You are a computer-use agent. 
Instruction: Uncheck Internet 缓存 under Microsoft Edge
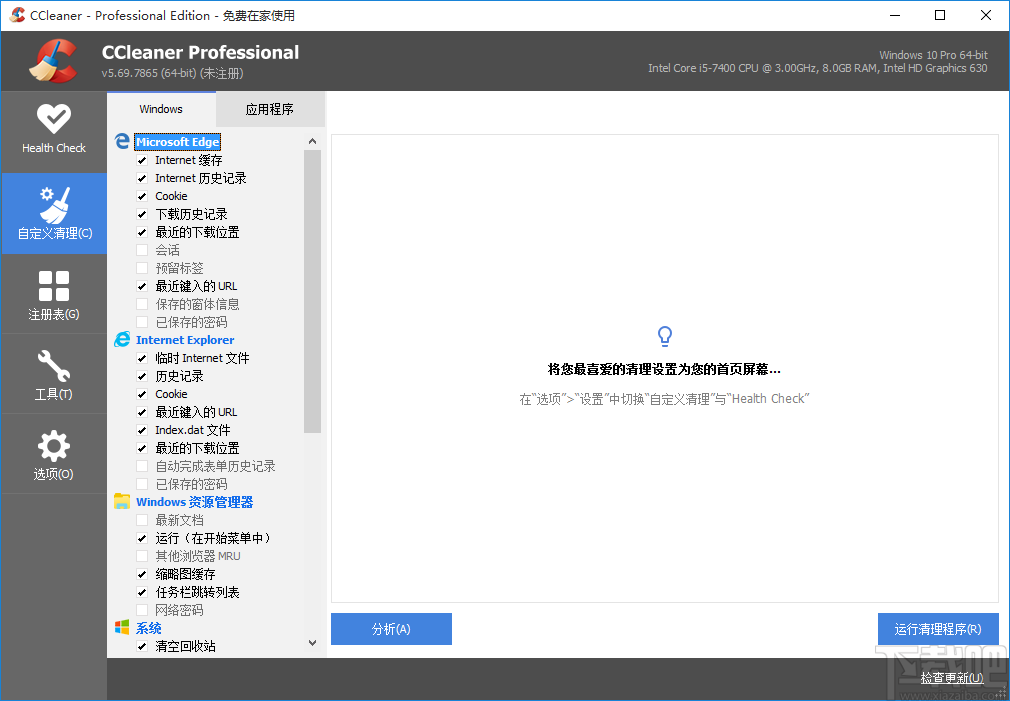click(x=140, y=160)
